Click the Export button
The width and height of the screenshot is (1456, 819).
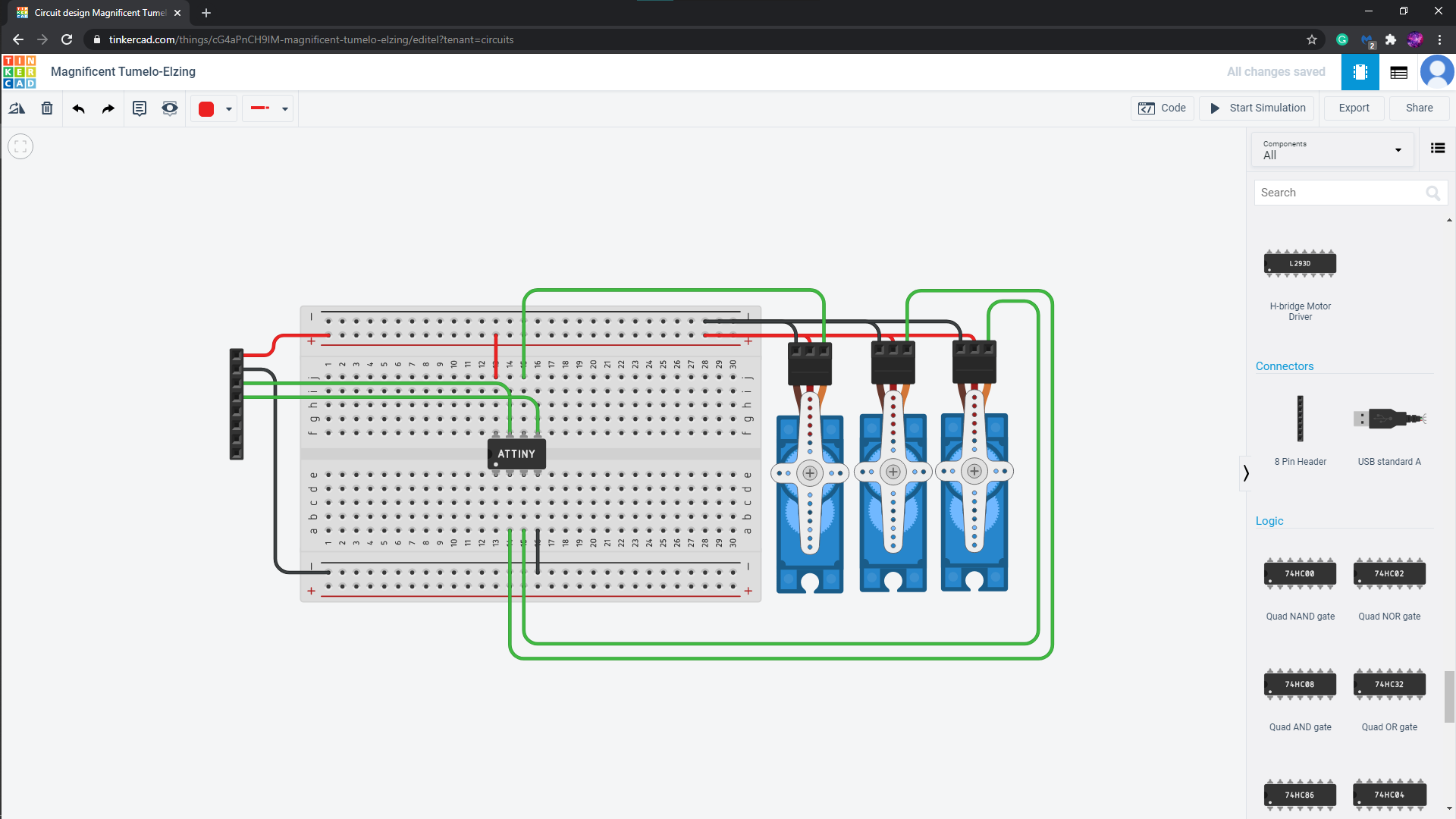pos(1354,108)
